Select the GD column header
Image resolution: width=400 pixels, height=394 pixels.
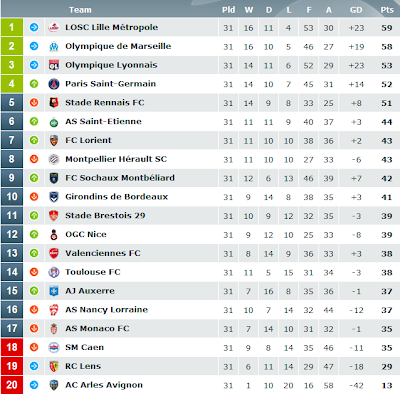pos(356,10)
